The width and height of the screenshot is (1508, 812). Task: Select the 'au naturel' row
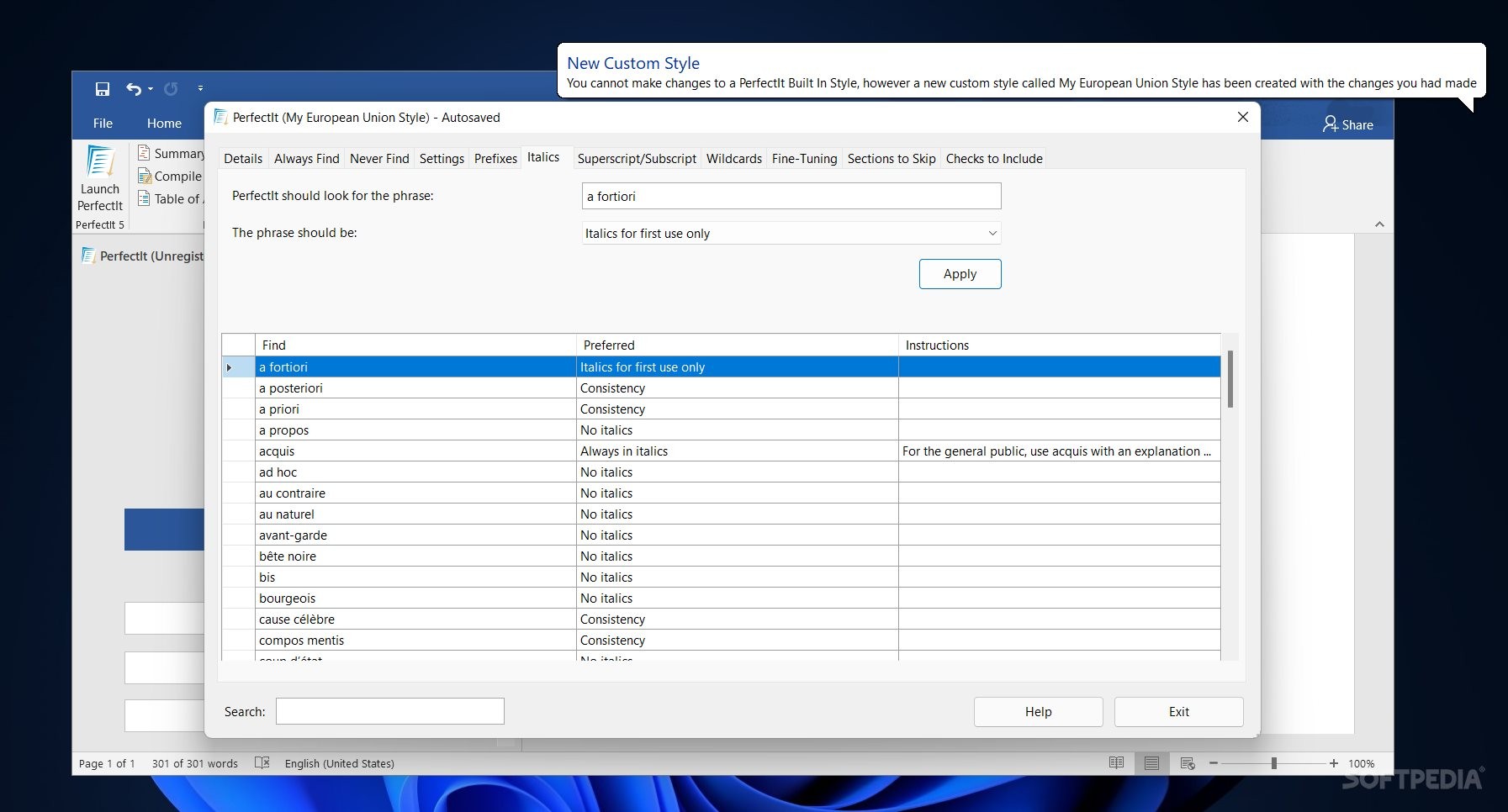point(722,514)
